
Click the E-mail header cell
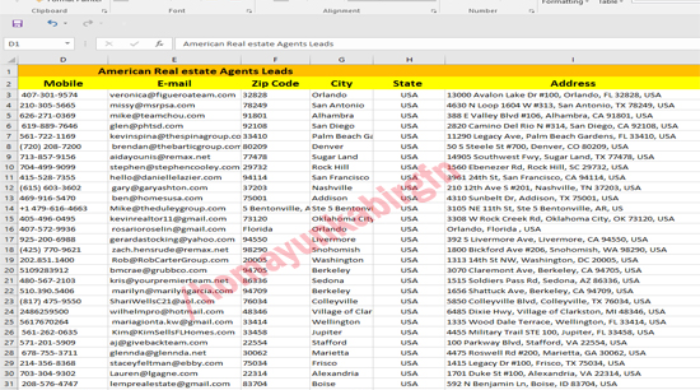click(174, 83)
